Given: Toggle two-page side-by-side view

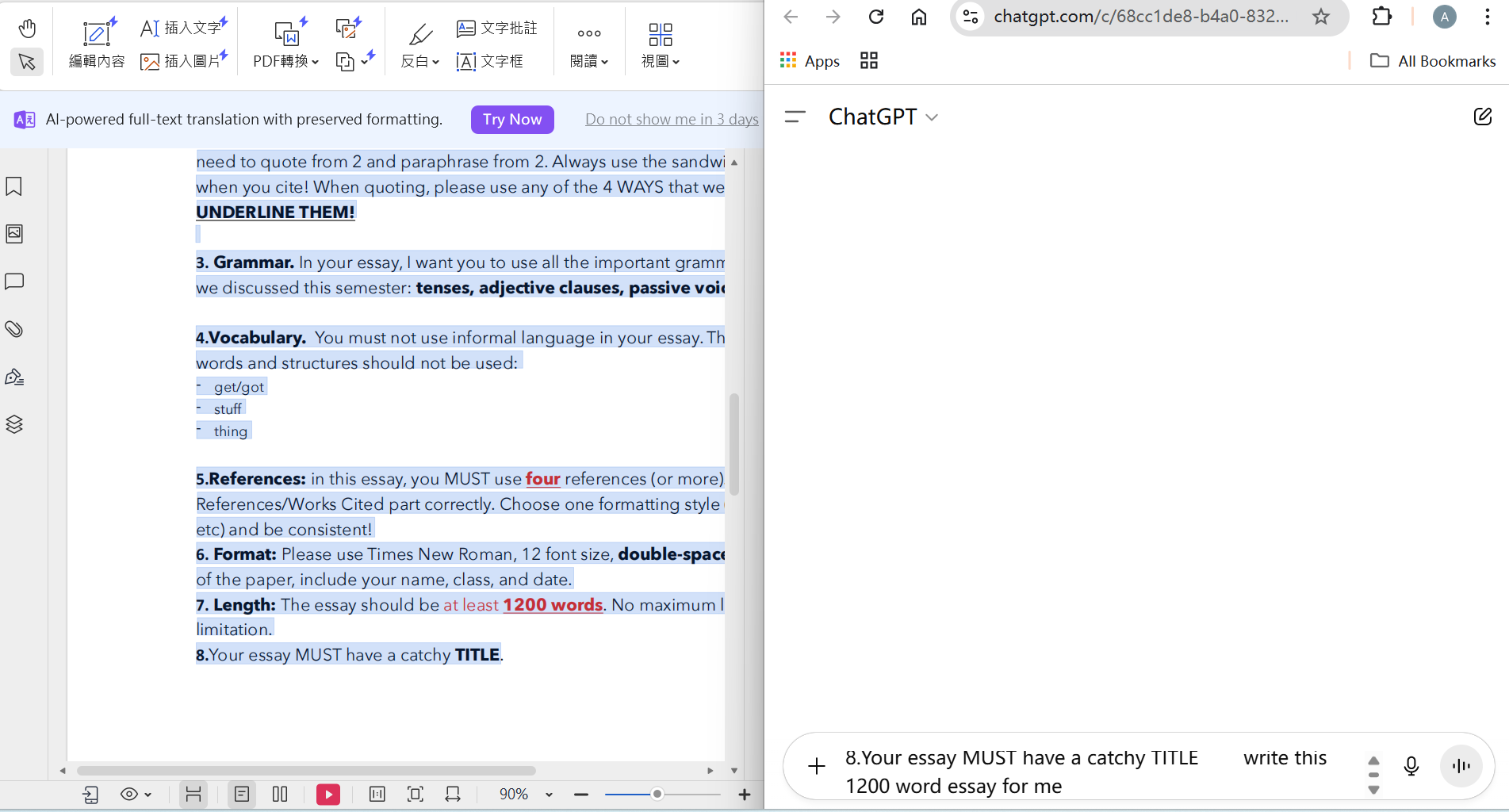Looking at the screenshot, I should click(280, 794).
